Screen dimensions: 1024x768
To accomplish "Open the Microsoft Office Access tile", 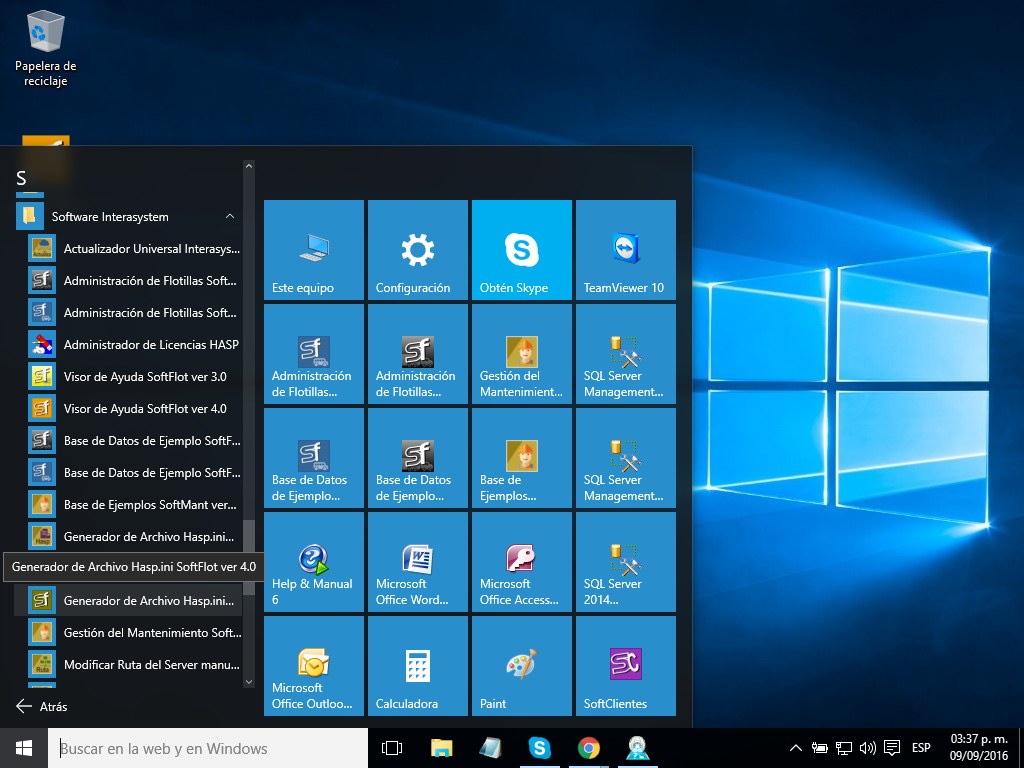I will [x=521, y=562].
